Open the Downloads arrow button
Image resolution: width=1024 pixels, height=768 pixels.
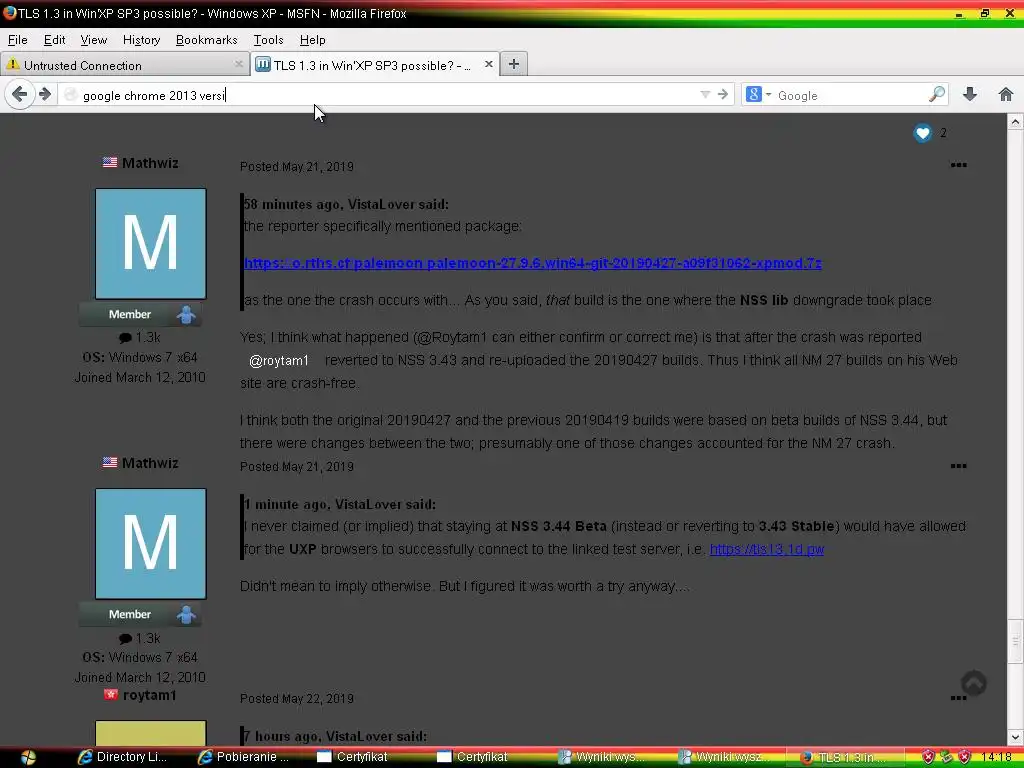coord(970,95)
